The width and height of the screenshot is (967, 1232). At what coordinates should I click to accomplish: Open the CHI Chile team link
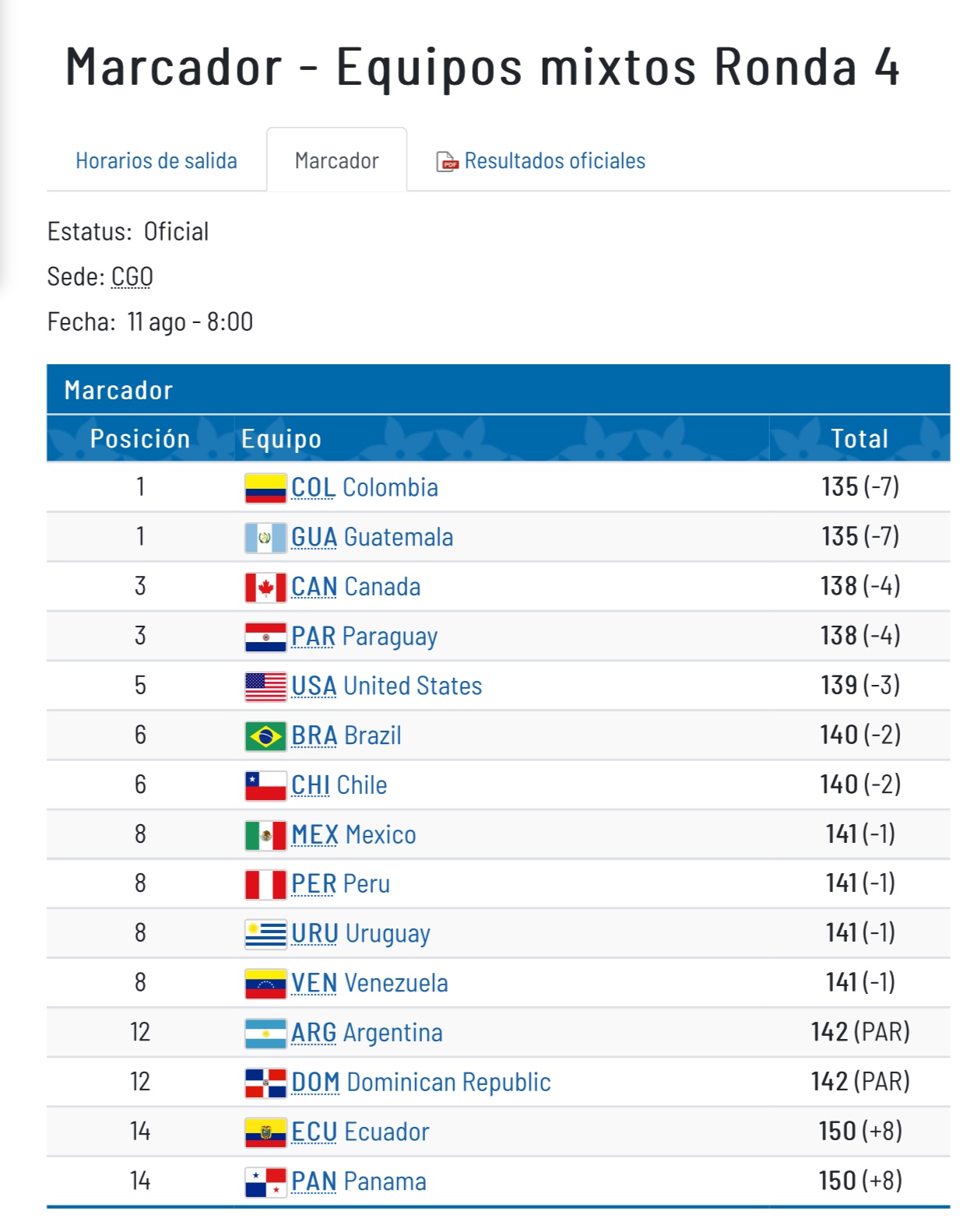click(x=339, y=785)
